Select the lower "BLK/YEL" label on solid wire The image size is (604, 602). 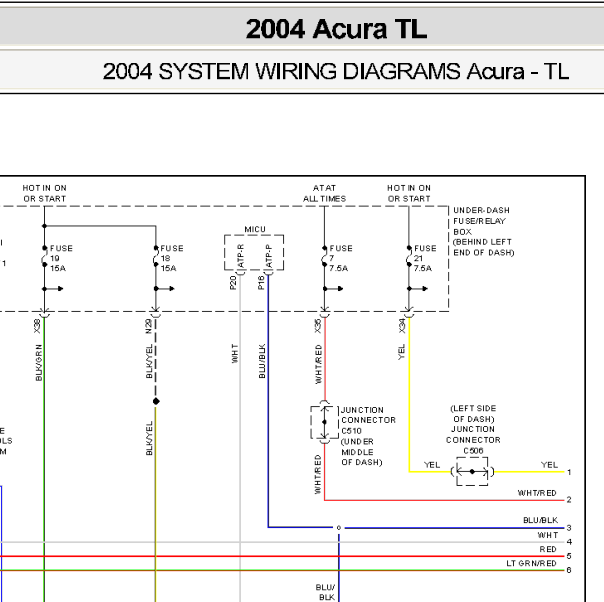[149, 438]
